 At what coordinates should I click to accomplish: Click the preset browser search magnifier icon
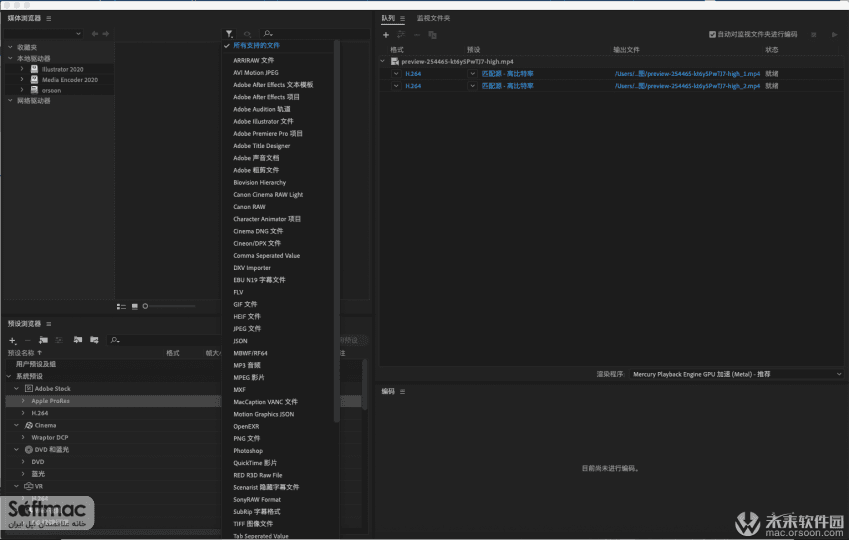pos(115,340)
